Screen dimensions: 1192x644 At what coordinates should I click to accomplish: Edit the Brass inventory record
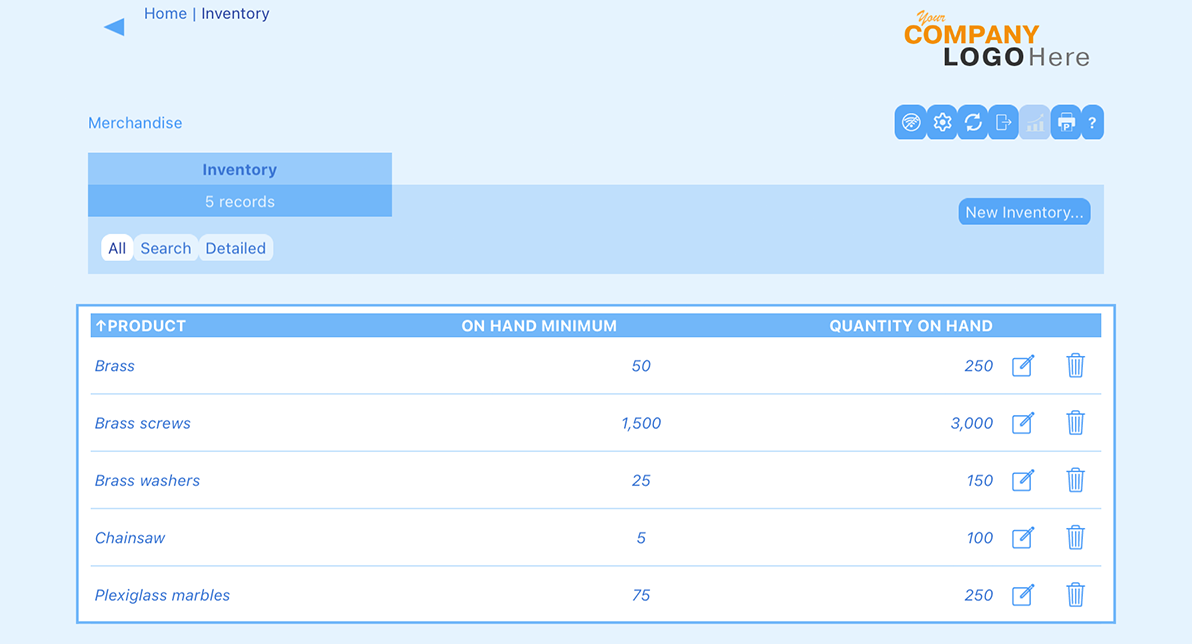[1023, 366]
